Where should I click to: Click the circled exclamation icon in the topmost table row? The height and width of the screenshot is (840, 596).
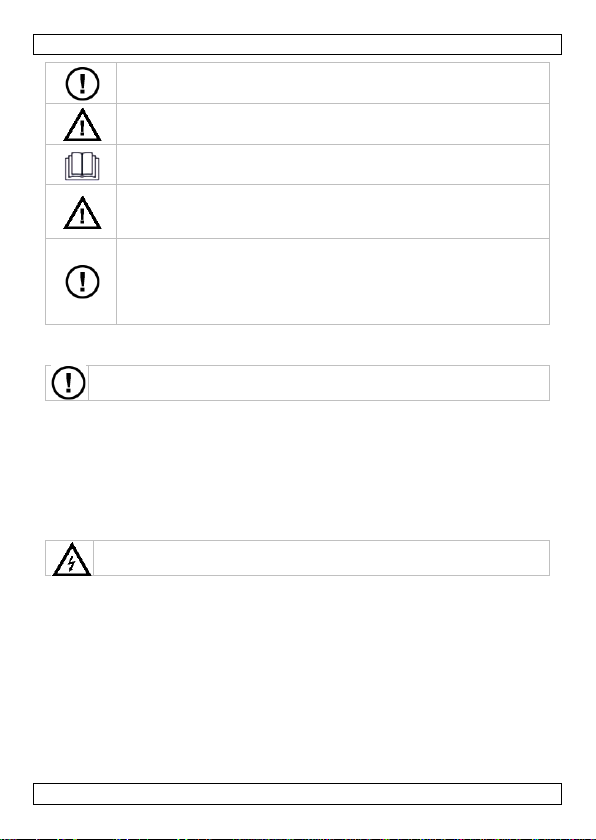[82, 84]
